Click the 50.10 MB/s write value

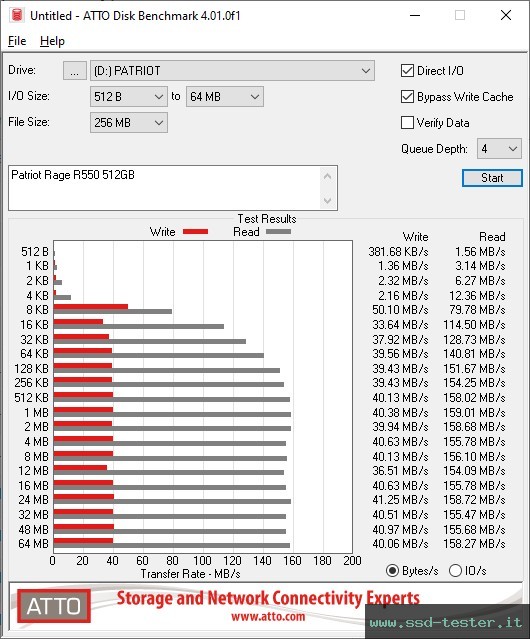[400, 310]
